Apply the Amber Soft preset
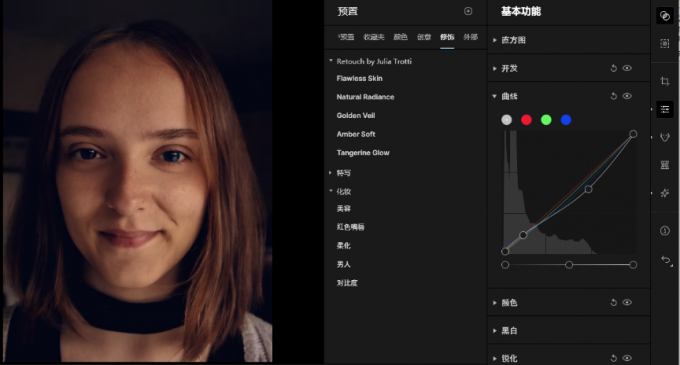Viewport: 680px width, 365px height. pos(356,134)
